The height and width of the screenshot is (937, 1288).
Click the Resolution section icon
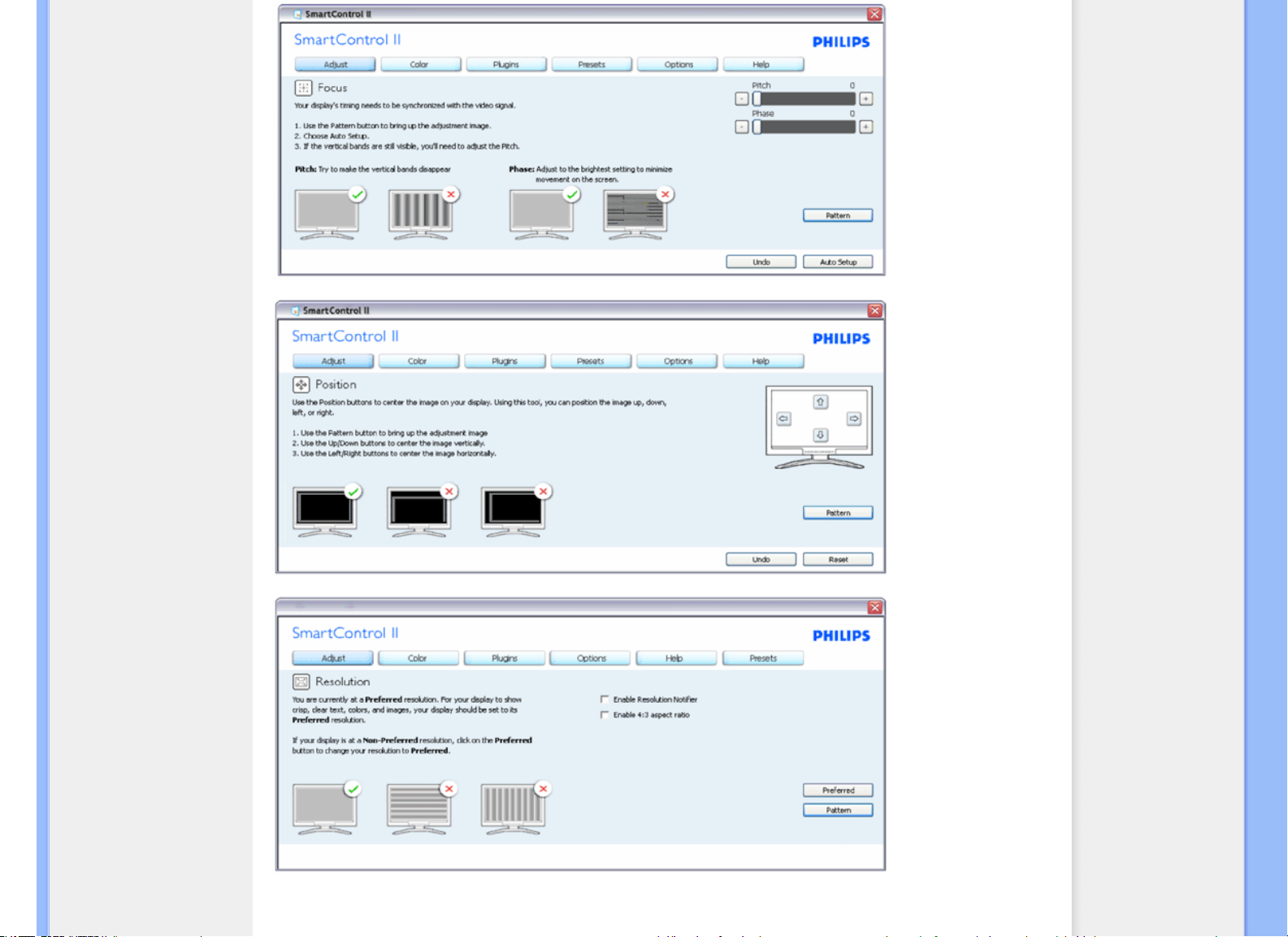(301, 682)
